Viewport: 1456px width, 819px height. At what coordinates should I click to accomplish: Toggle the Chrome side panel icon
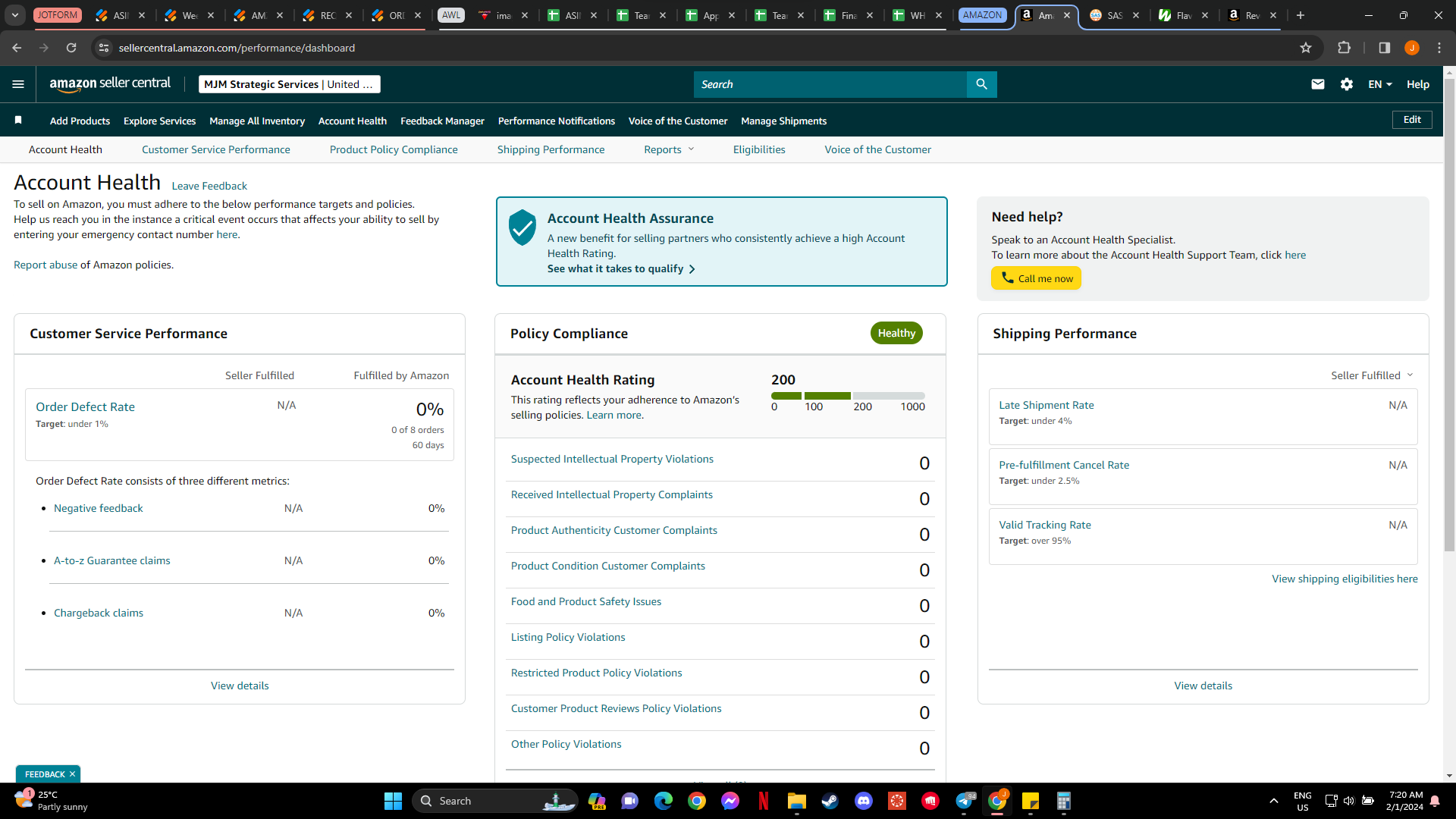[1385, 48]
